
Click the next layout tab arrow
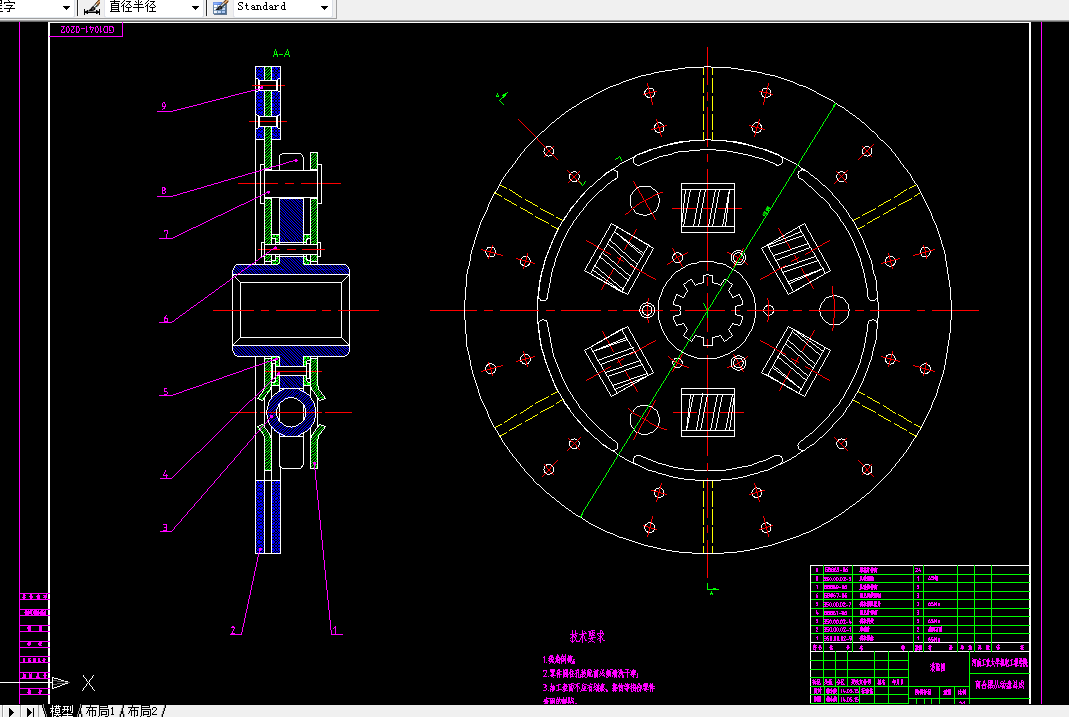point(11,712)
